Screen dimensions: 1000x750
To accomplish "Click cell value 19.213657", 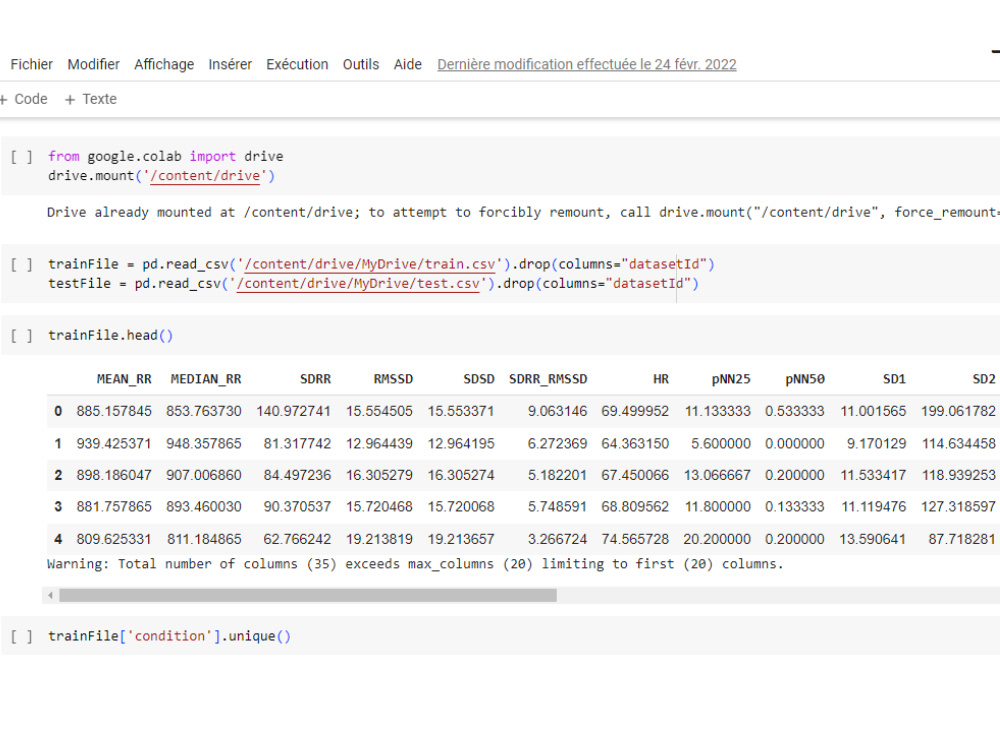I will click(x=461, y=540).
